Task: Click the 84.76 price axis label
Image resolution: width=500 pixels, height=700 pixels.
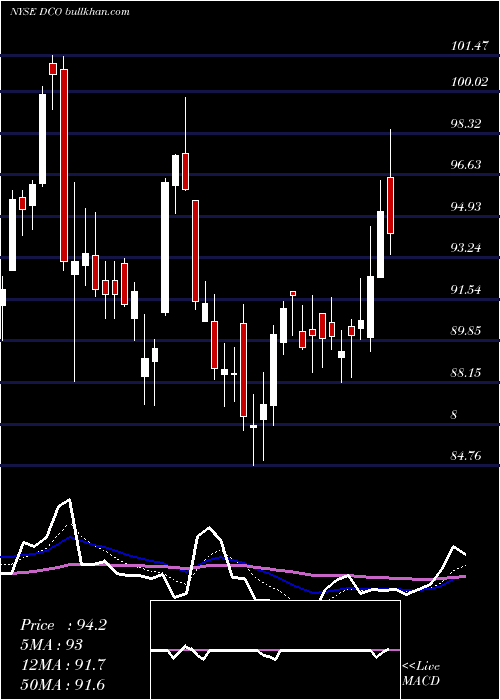Action: pyautogui.click(x=466, y=456)
